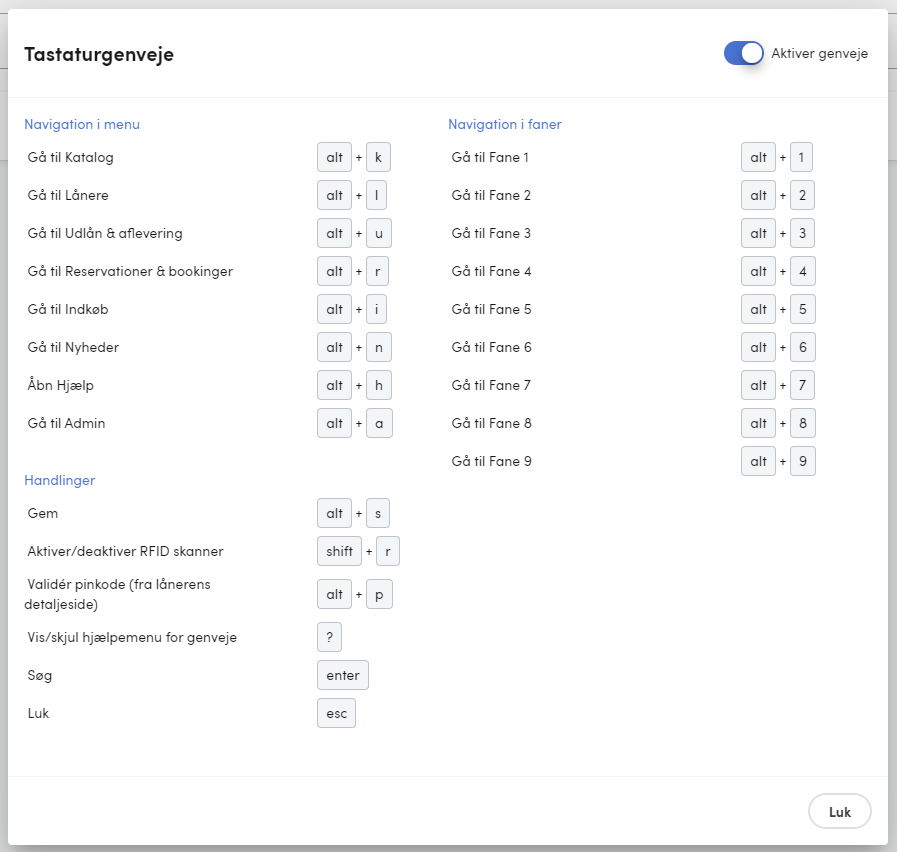Click the 'a' key badge for Admin
The width and height of the screenshot is (897, 852).
click(379, 423)
